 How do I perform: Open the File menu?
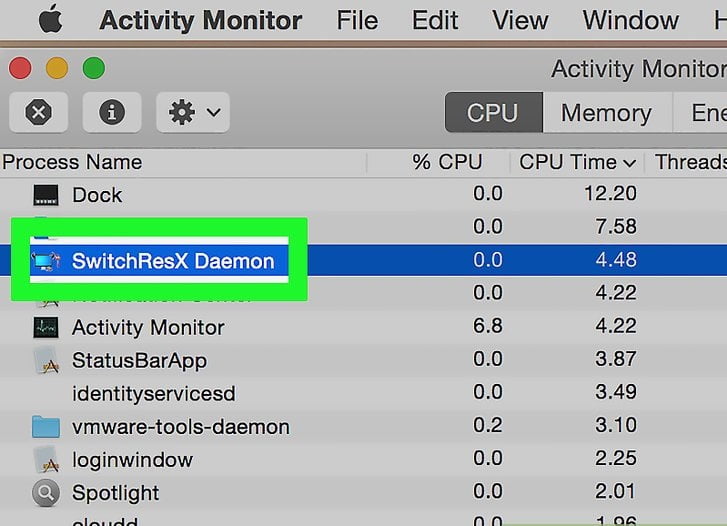coord(357,20)
